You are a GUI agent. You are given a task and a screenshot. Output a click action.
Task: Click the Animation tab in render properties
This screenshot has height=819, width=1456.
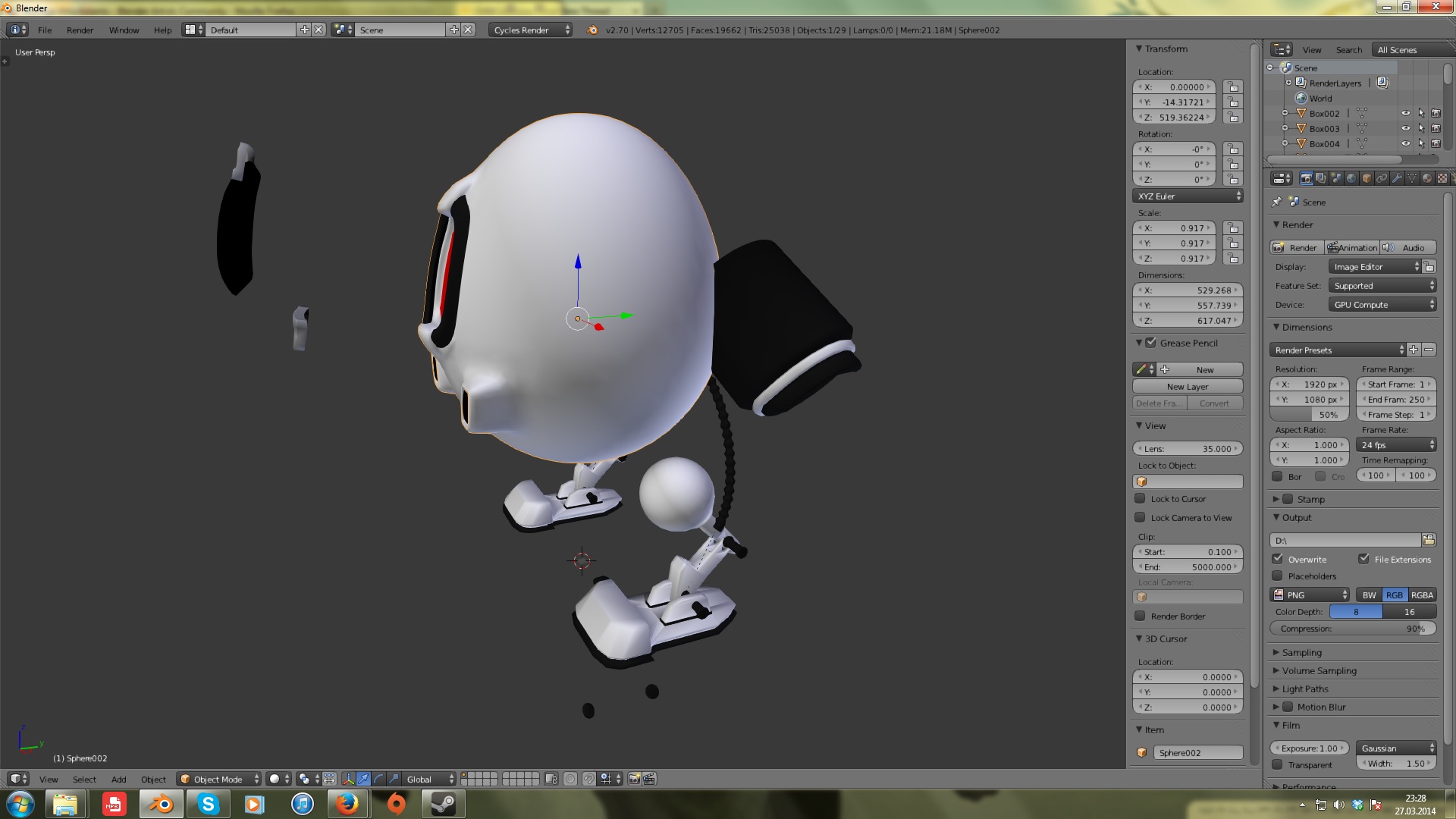1352,247
